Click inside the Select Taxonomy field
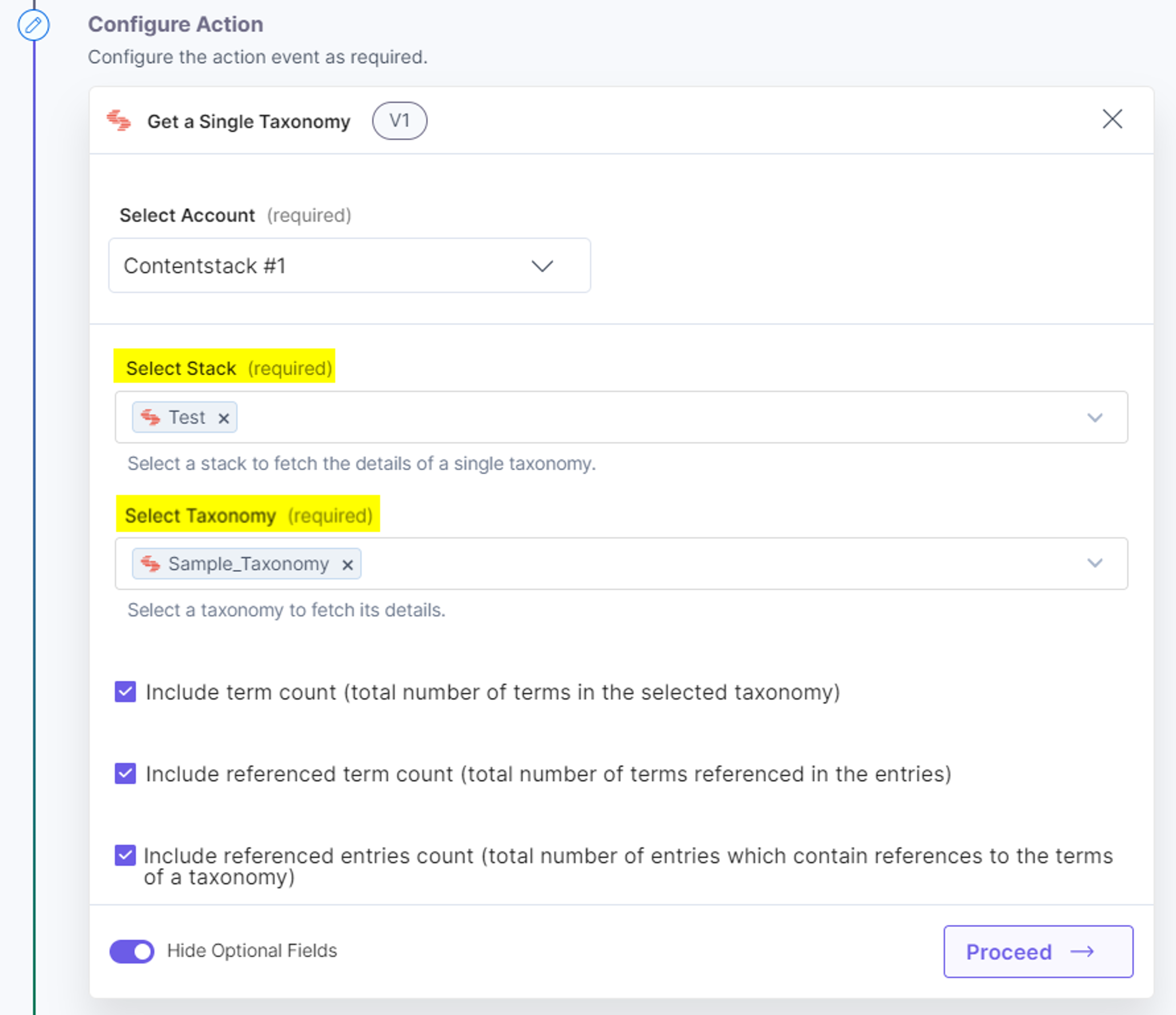Viewport: 1176px width, 1015px height. click(621, 564)
